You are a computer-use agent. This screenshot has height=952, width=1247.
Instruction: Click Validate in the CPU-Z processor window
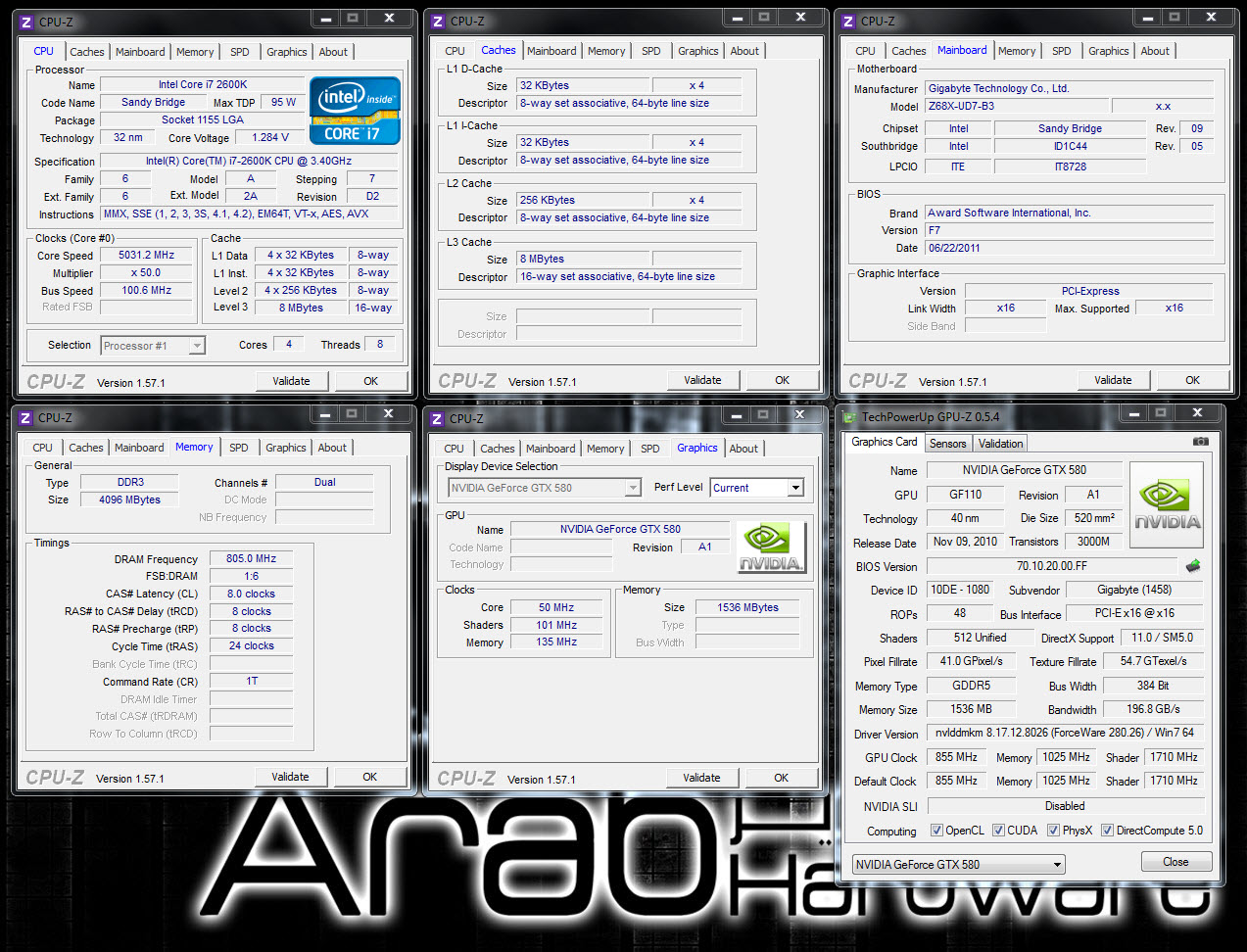tap(291, 381)
